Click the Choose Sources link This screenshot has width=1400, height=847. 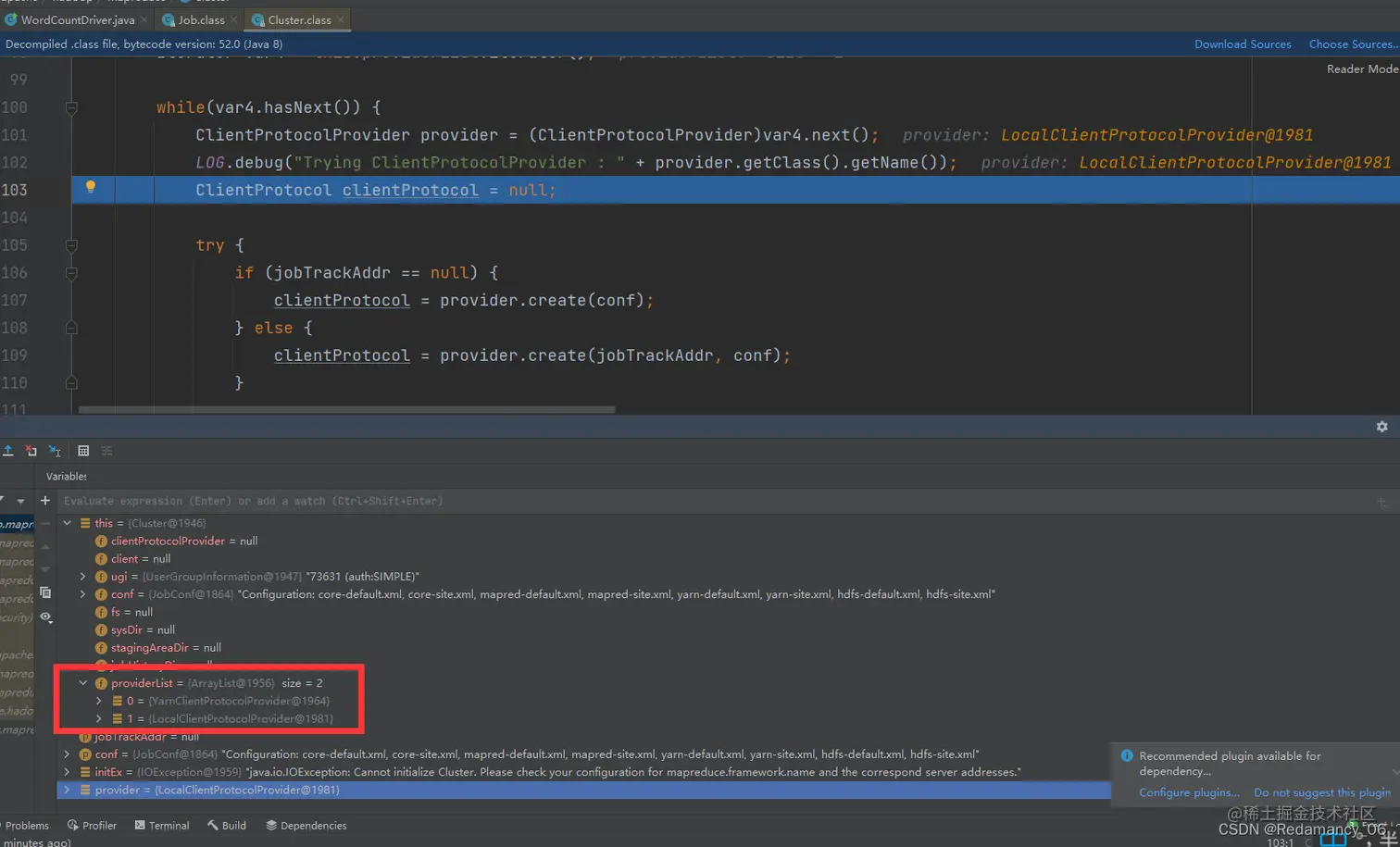(1354, 44)
